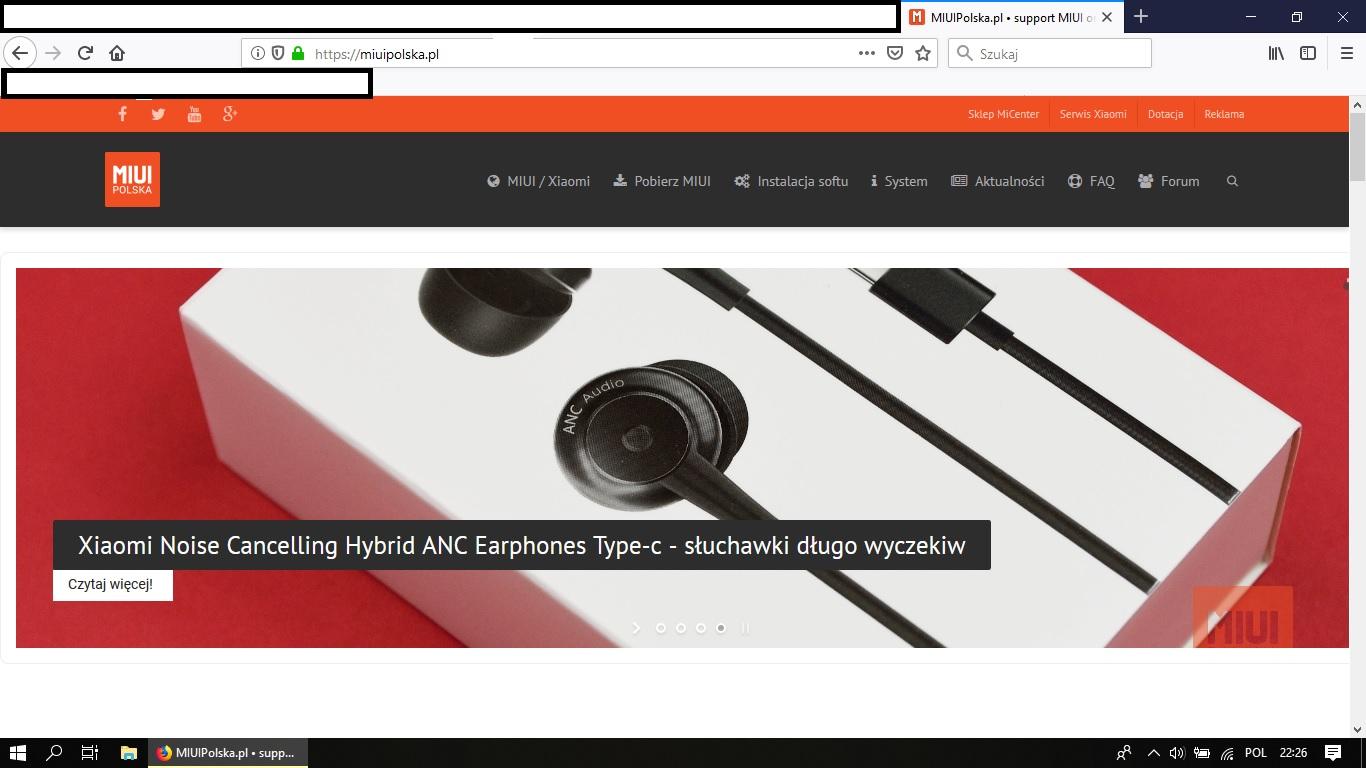This screenshot has height=768, width=1366.
Task: Go to Firefox home page icon
Action: [x=117, y=53]
